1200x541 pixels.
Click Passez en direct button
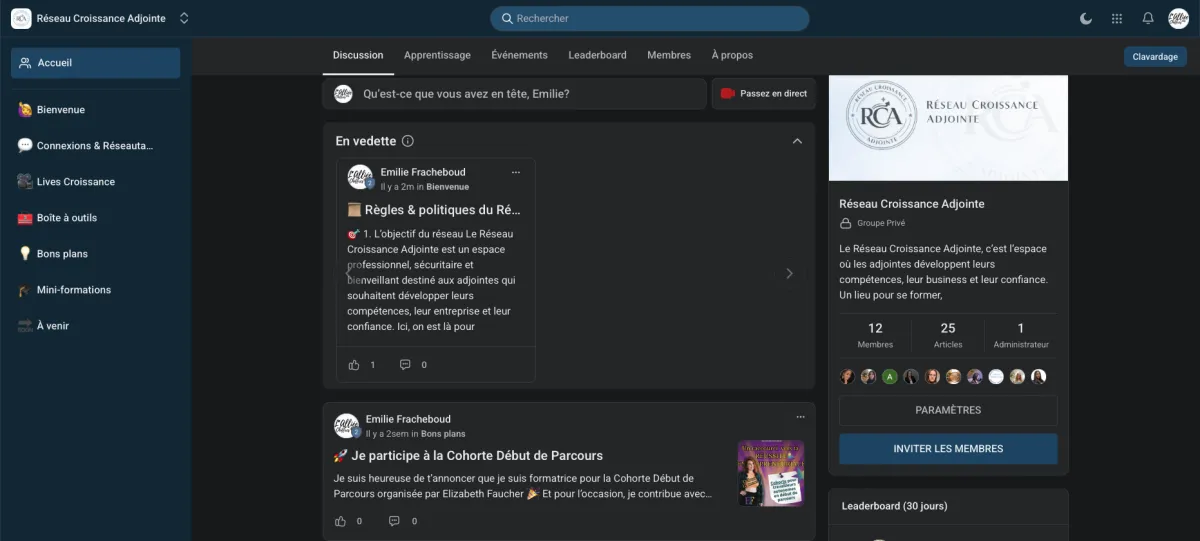[763, 94]
